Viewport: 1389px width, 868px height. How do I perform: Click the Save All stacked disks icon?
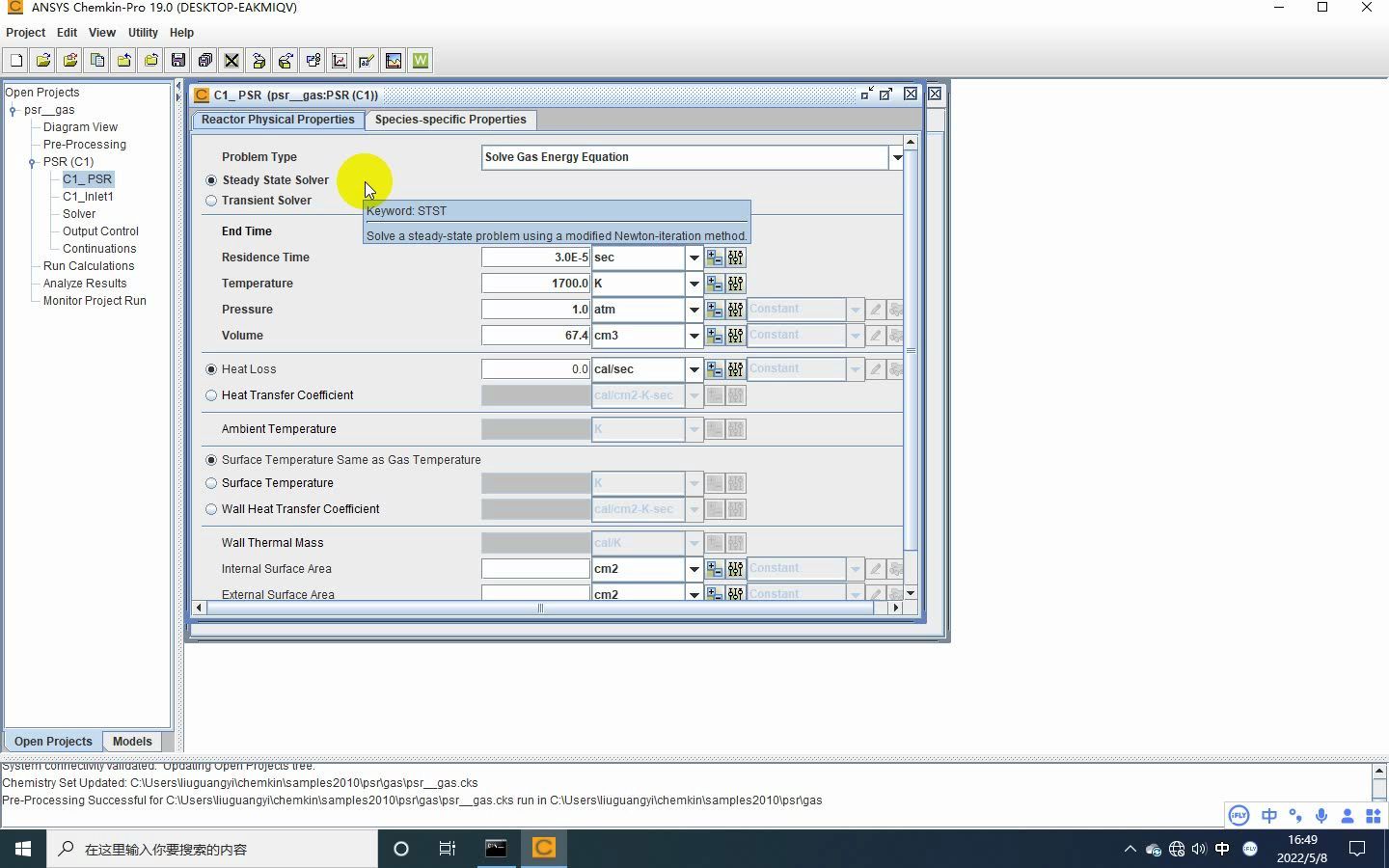[205, 61]
